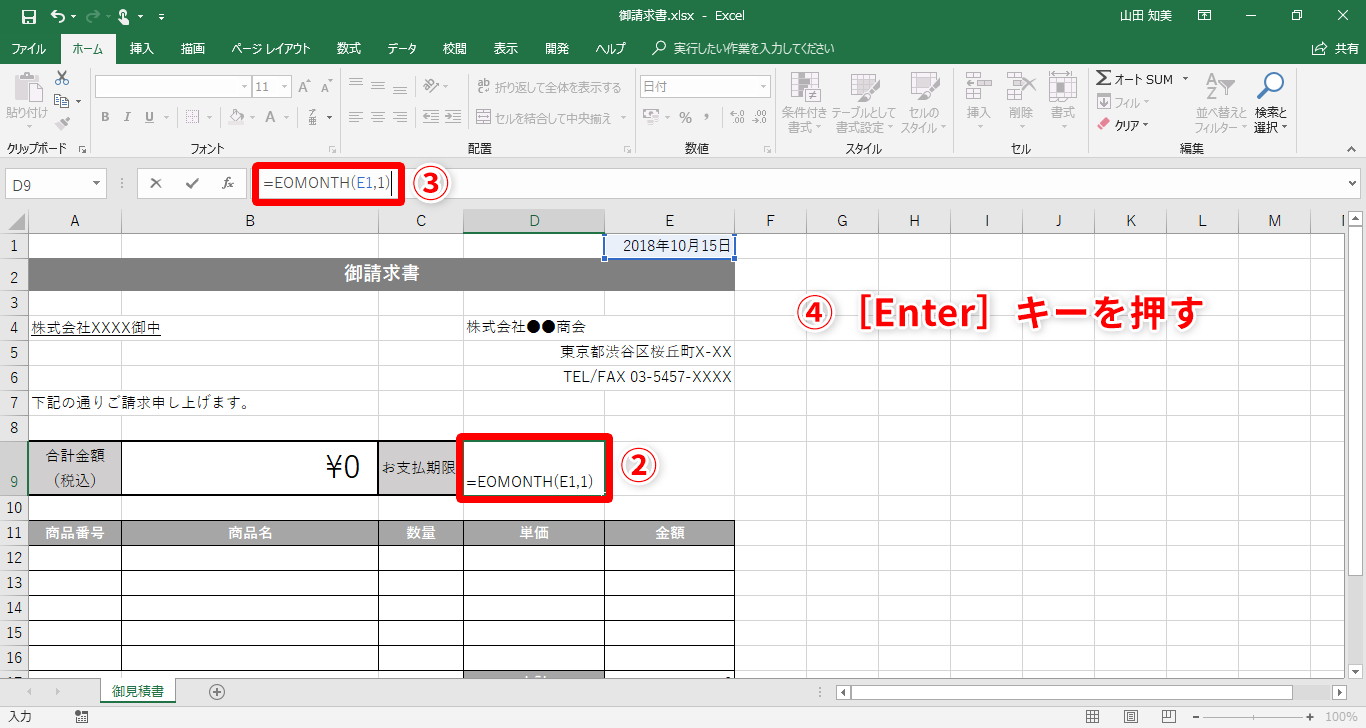The height and width of the screenshot is (728, 1366).
Task: Select column D header
Action: pyautogui.click(x=534, y=221)
